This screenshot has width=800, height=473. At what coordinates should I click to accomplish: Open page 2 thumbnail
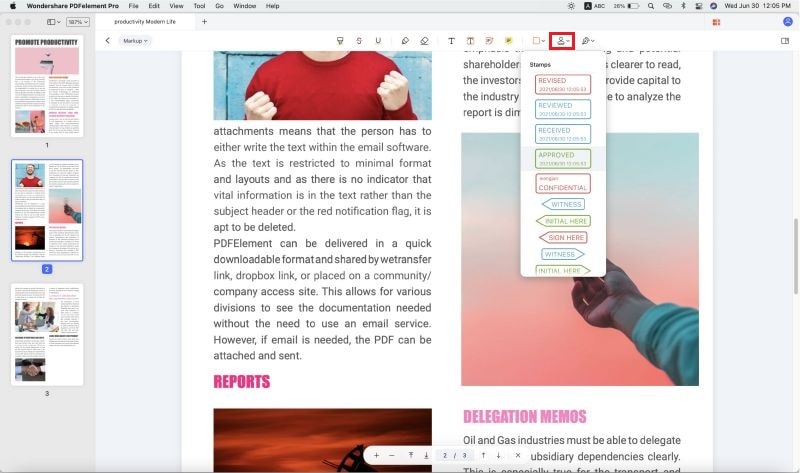[x=47, y=210]
